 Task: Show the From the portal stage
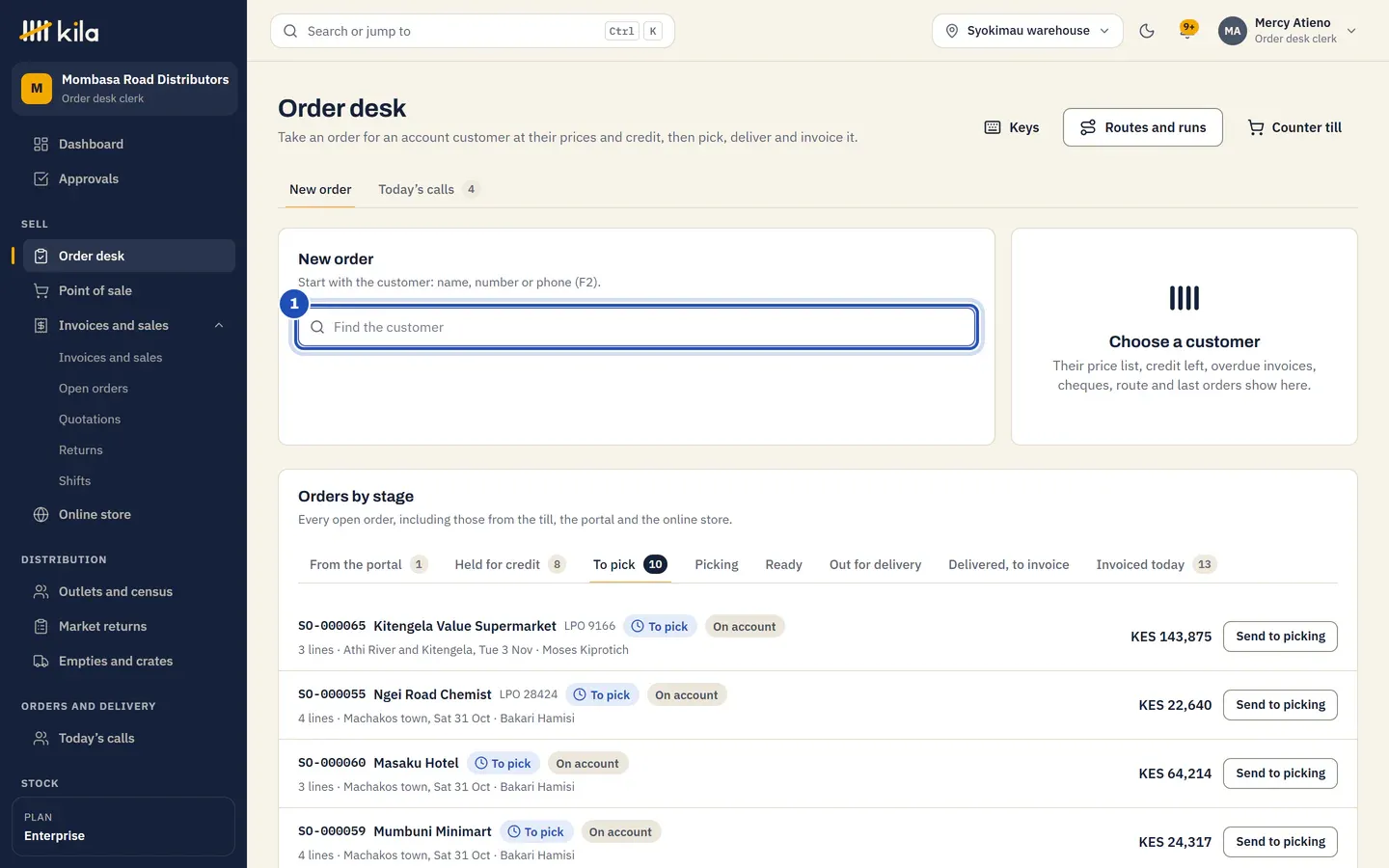(x=368, y=564)
